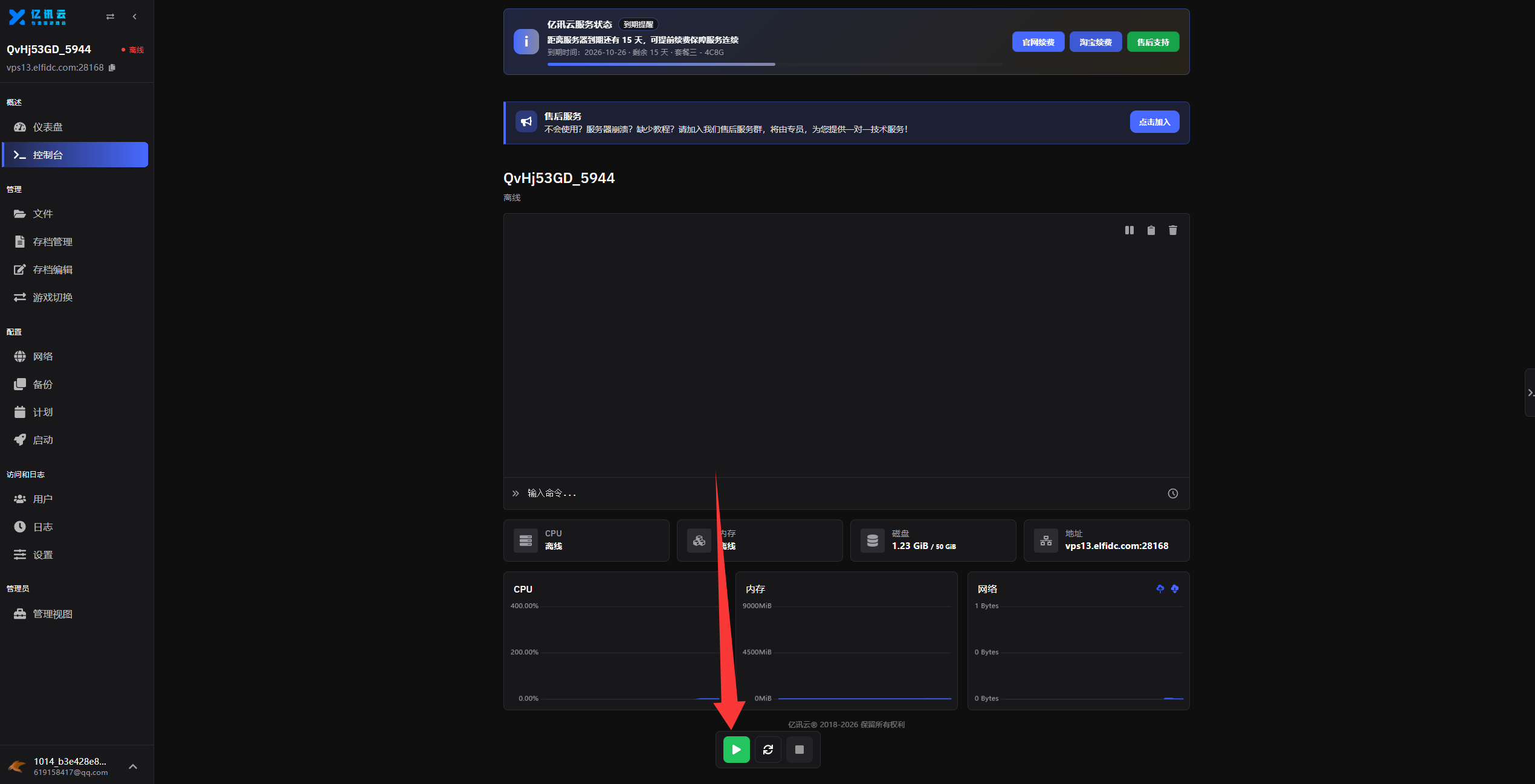Open the 启动 startup settings

[x=76, y=440]
